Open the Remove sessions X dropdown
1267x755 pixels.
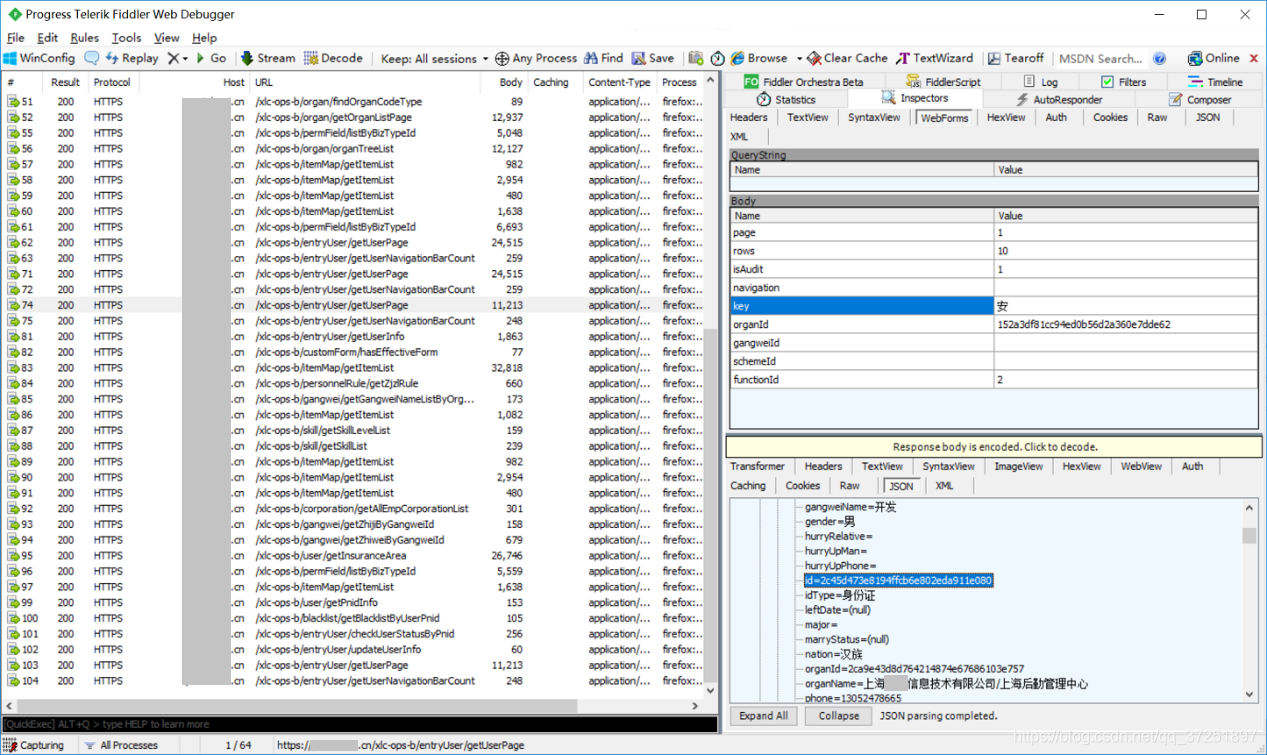click(x=177, y=58)
